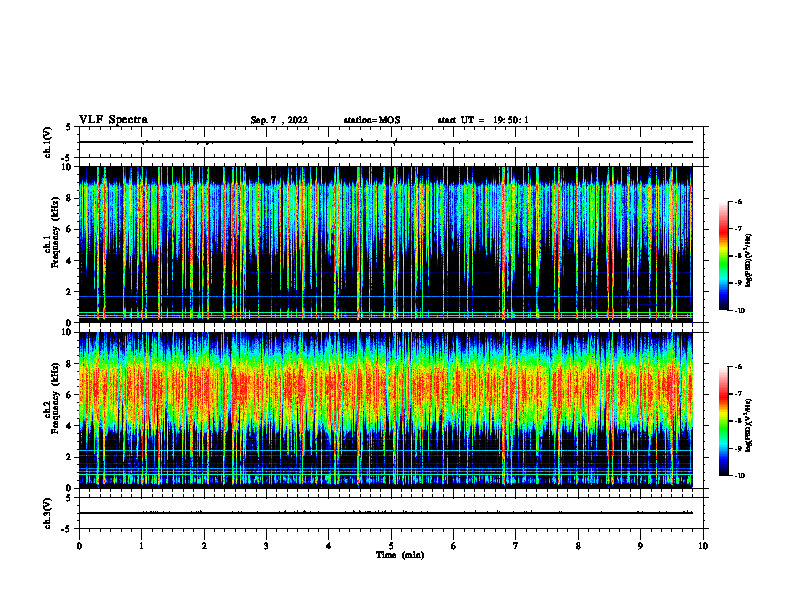The height and width of the screenshot is (612, 792).
Task: Click the ch.1 color bar log(PSD) unit label
Action: click(748, 261)
